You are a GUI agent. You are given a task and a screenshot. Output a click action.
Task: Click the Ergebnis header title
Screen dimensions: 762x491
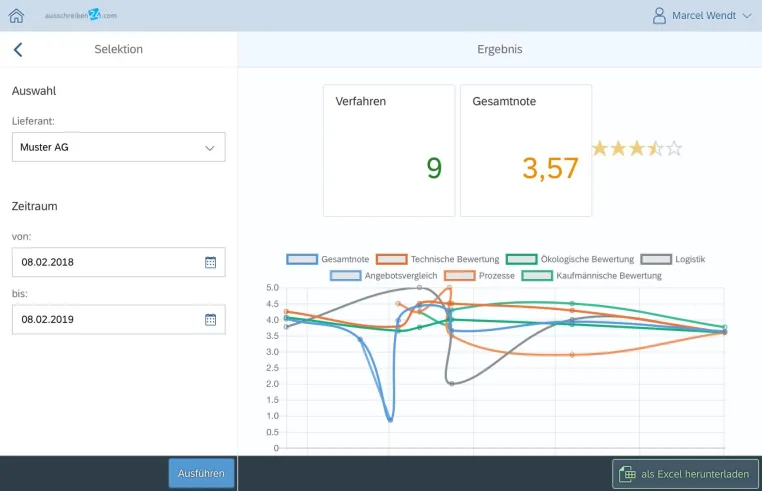500,49
